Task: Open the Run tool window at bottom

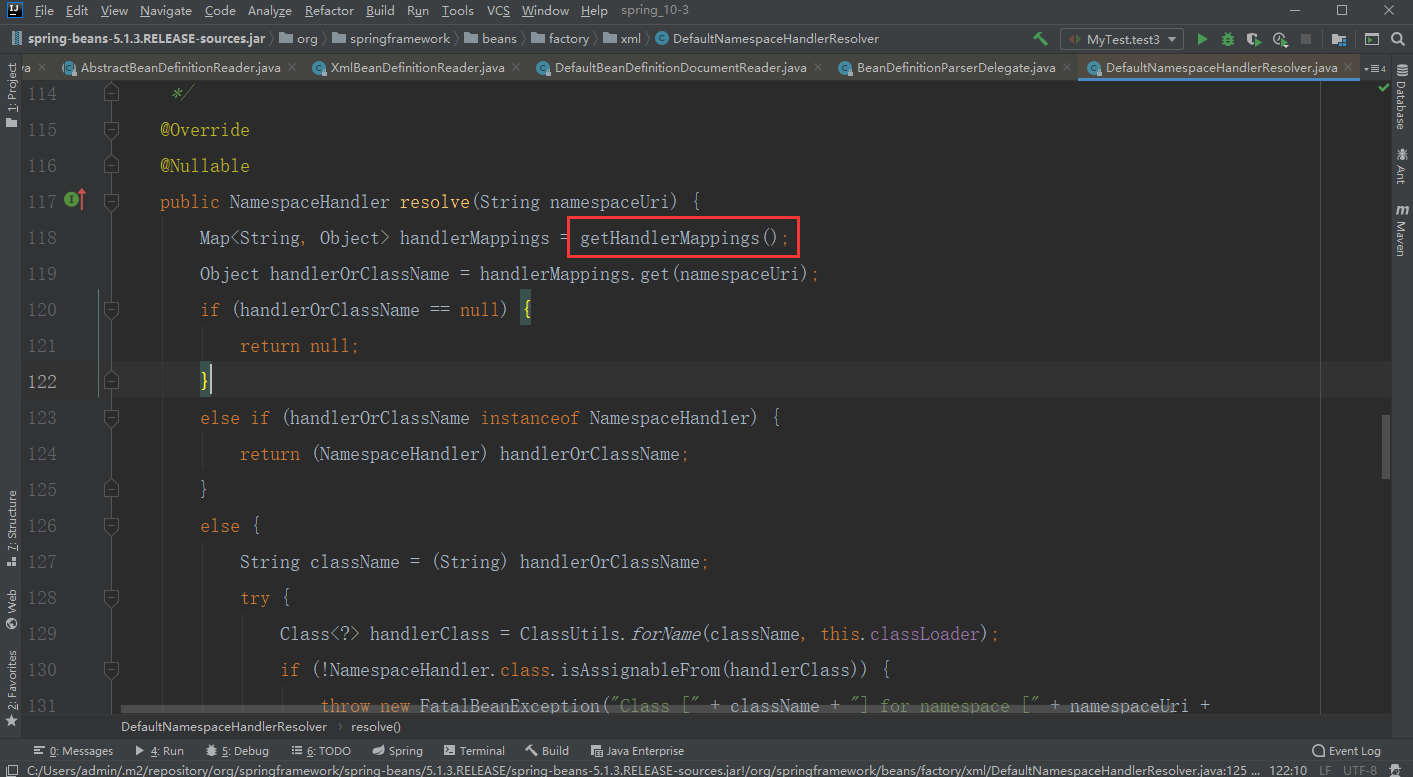Action: point(159,751)
